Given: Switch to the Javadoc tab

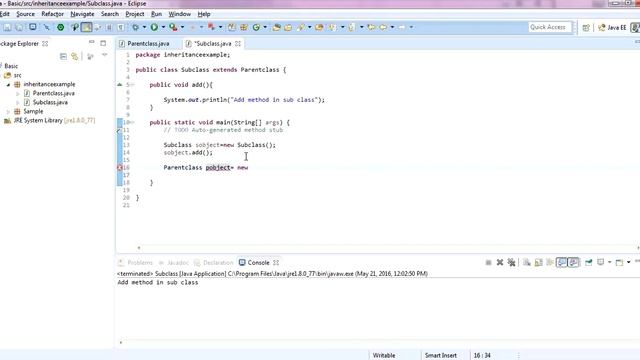Looking at the screenshot, I should (x=174, y=262).
